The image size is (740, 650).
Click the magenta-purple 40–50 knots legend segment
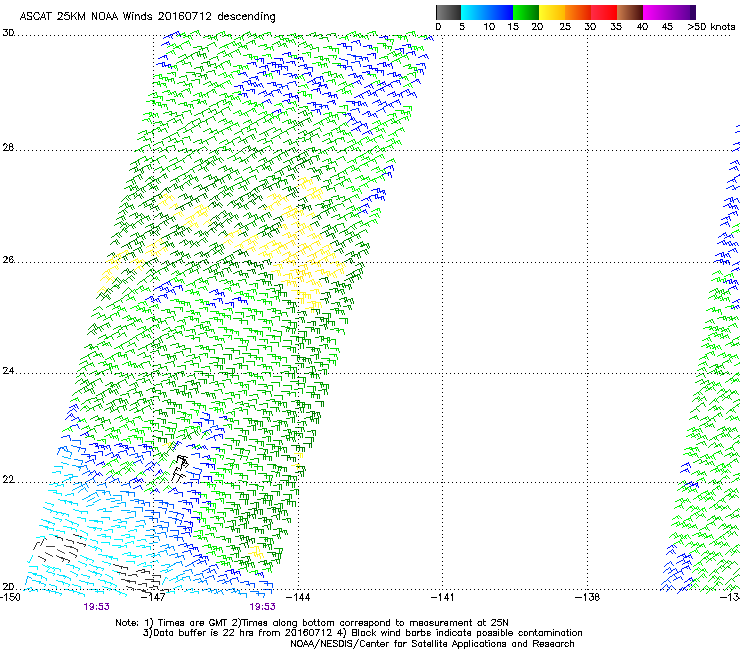coord(669,12)
